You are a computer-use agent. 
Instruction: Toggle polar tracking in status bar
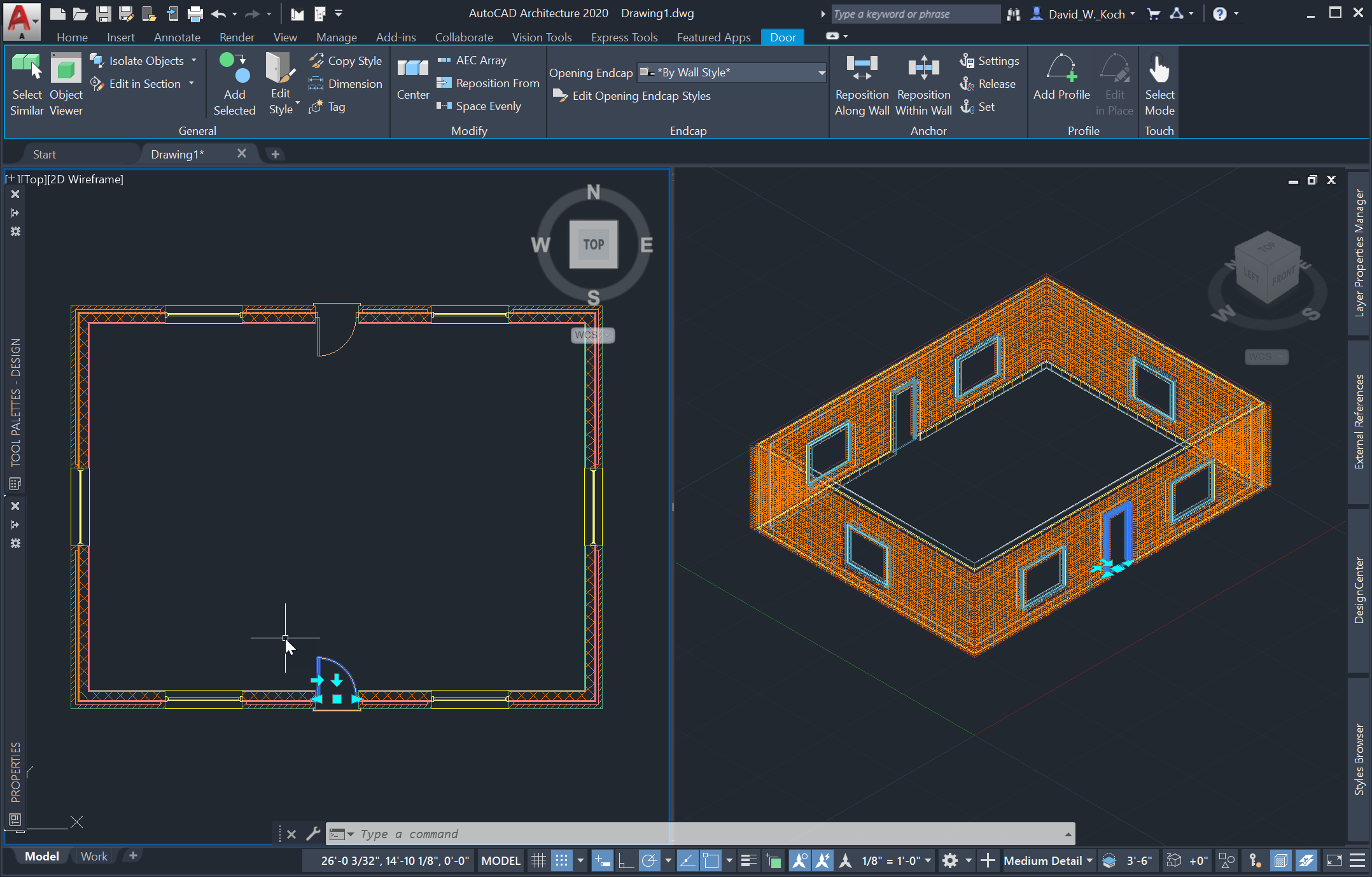[x=649, y=861]
